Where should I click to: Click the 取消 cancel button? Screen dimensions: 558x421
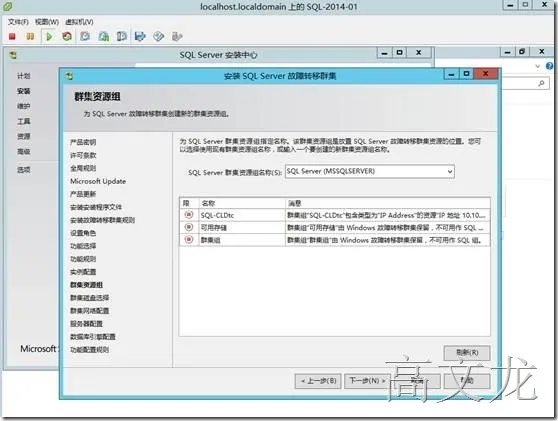click(x=417, y=381)
